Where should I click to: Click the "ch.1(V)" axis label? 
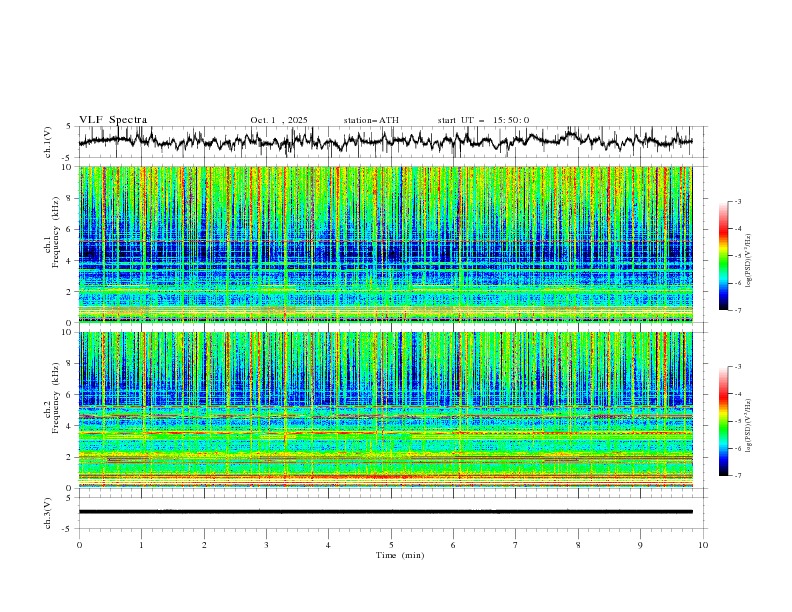pyautogui.click(x=48, y=142)
